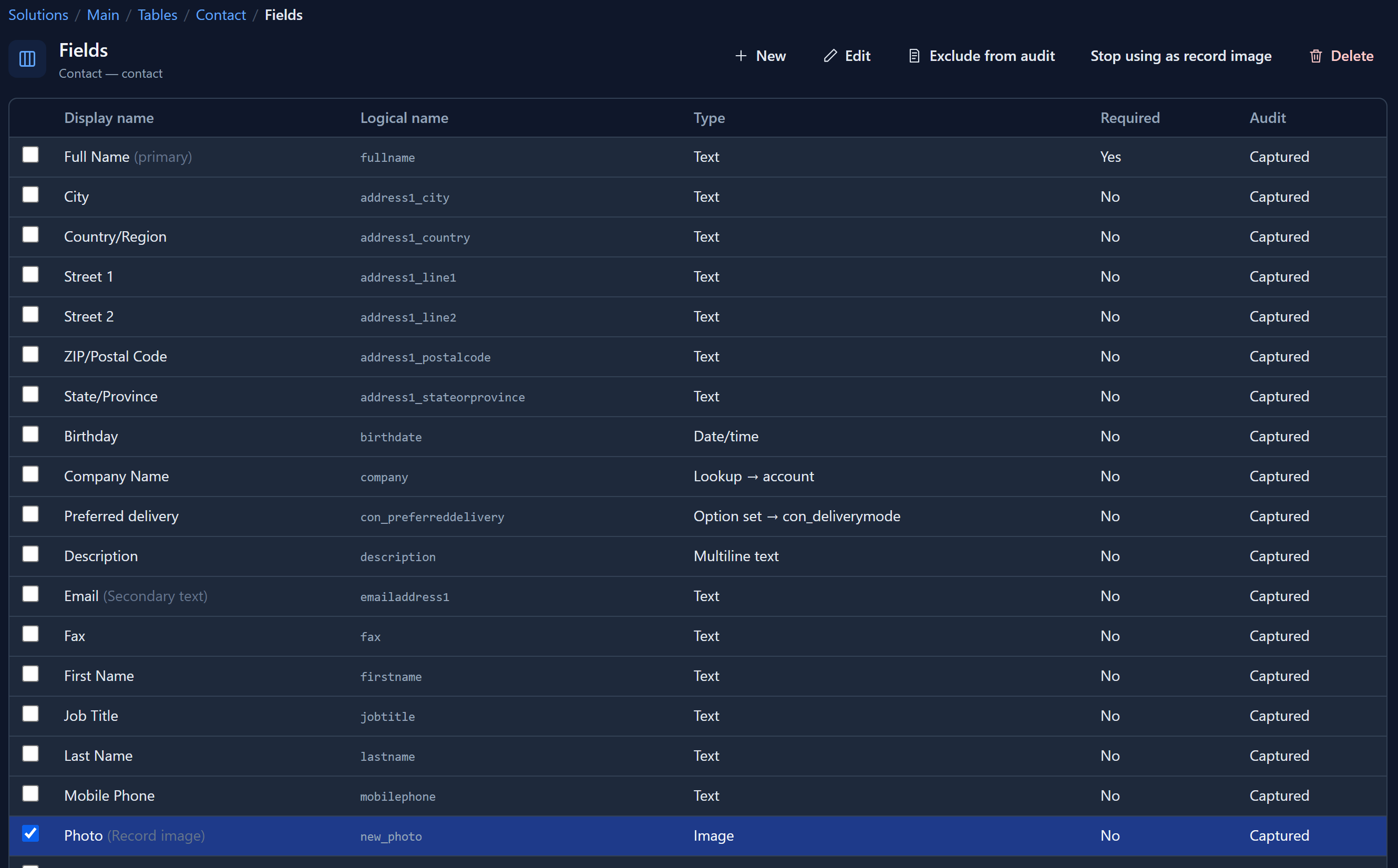
Task: Click the ZIP/Postal Code display name
Action: pos(116,356)
